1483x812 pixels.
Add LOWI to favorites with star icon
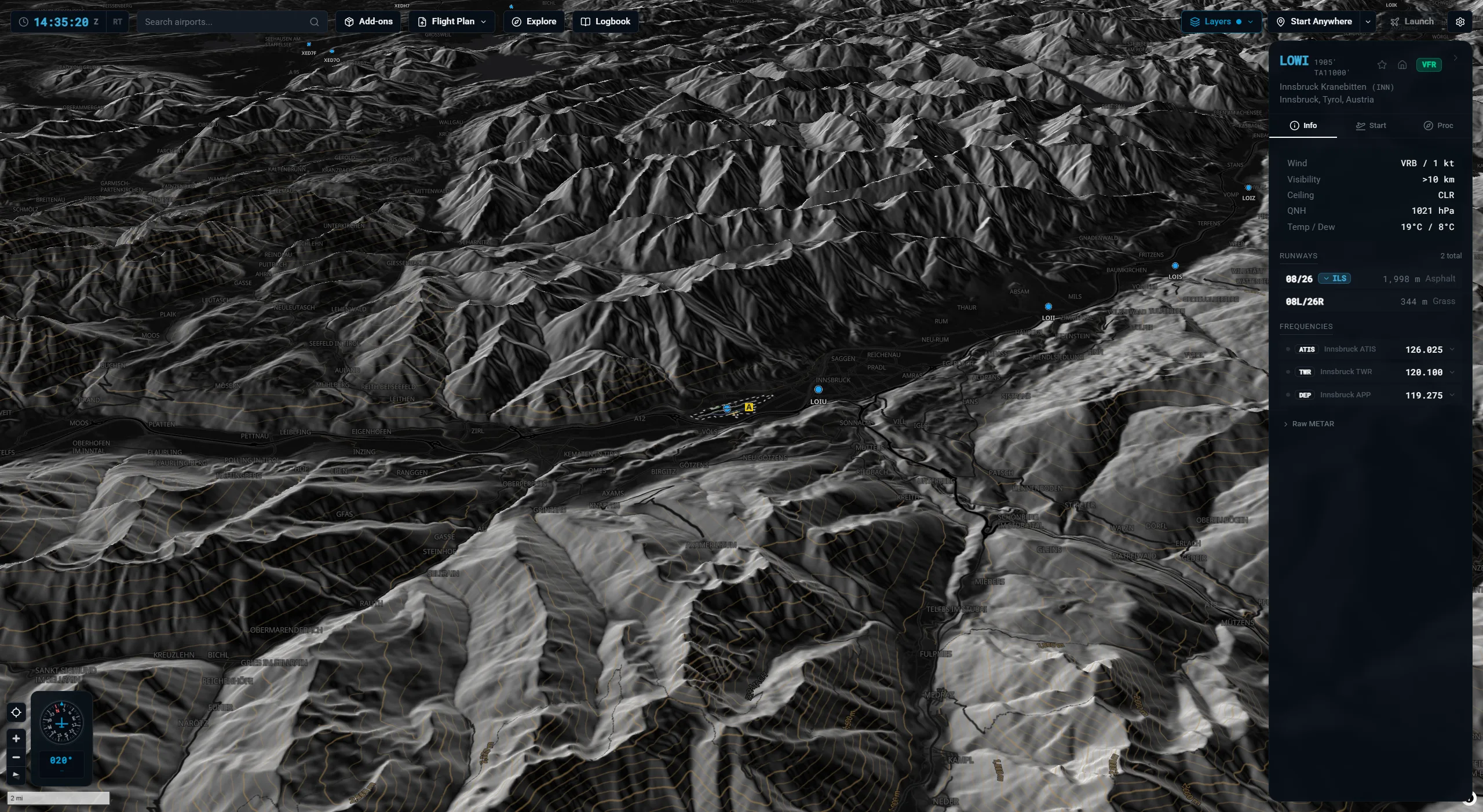(1382, 65)
